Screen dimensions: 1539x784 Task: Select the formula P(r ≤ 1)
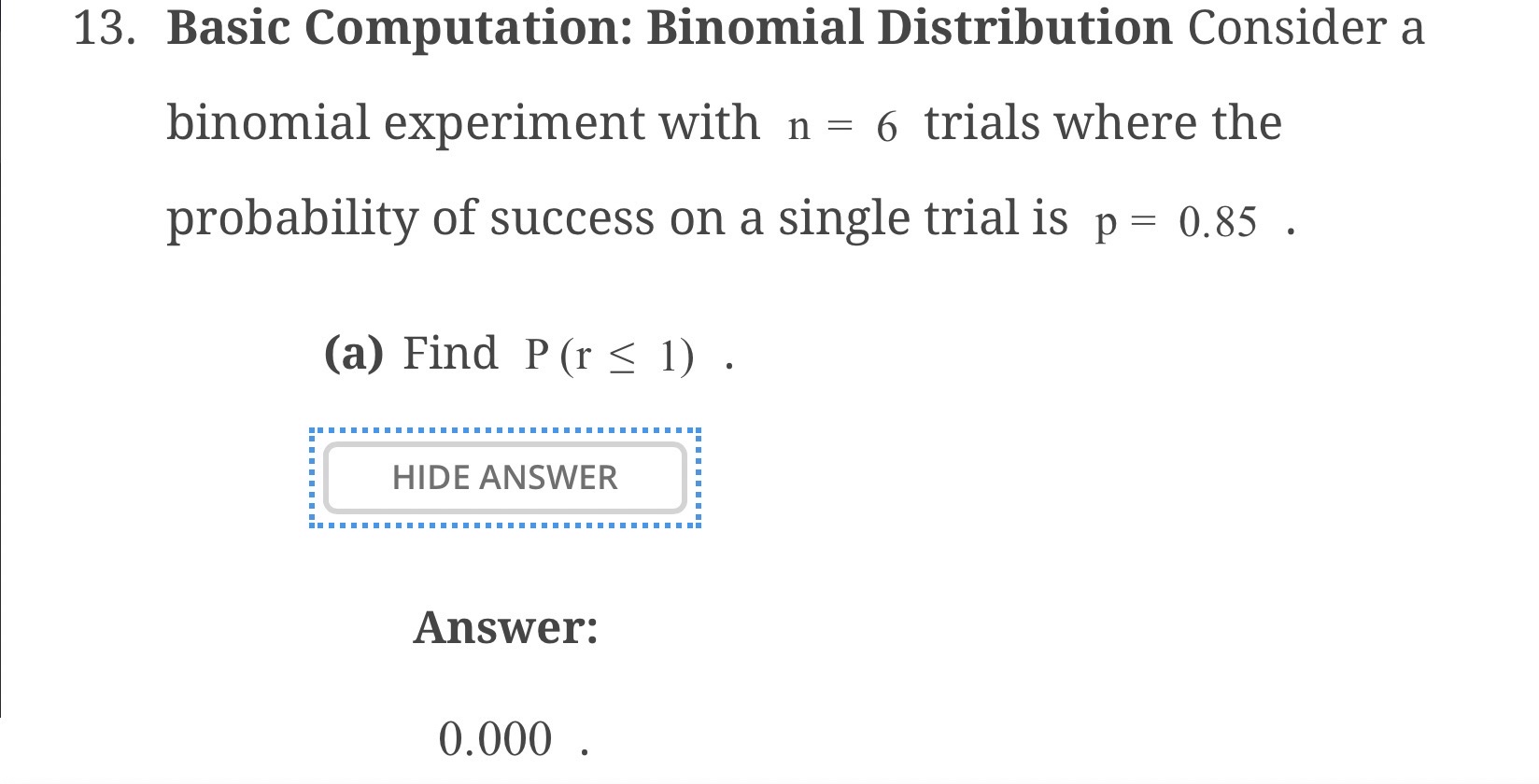607,355
